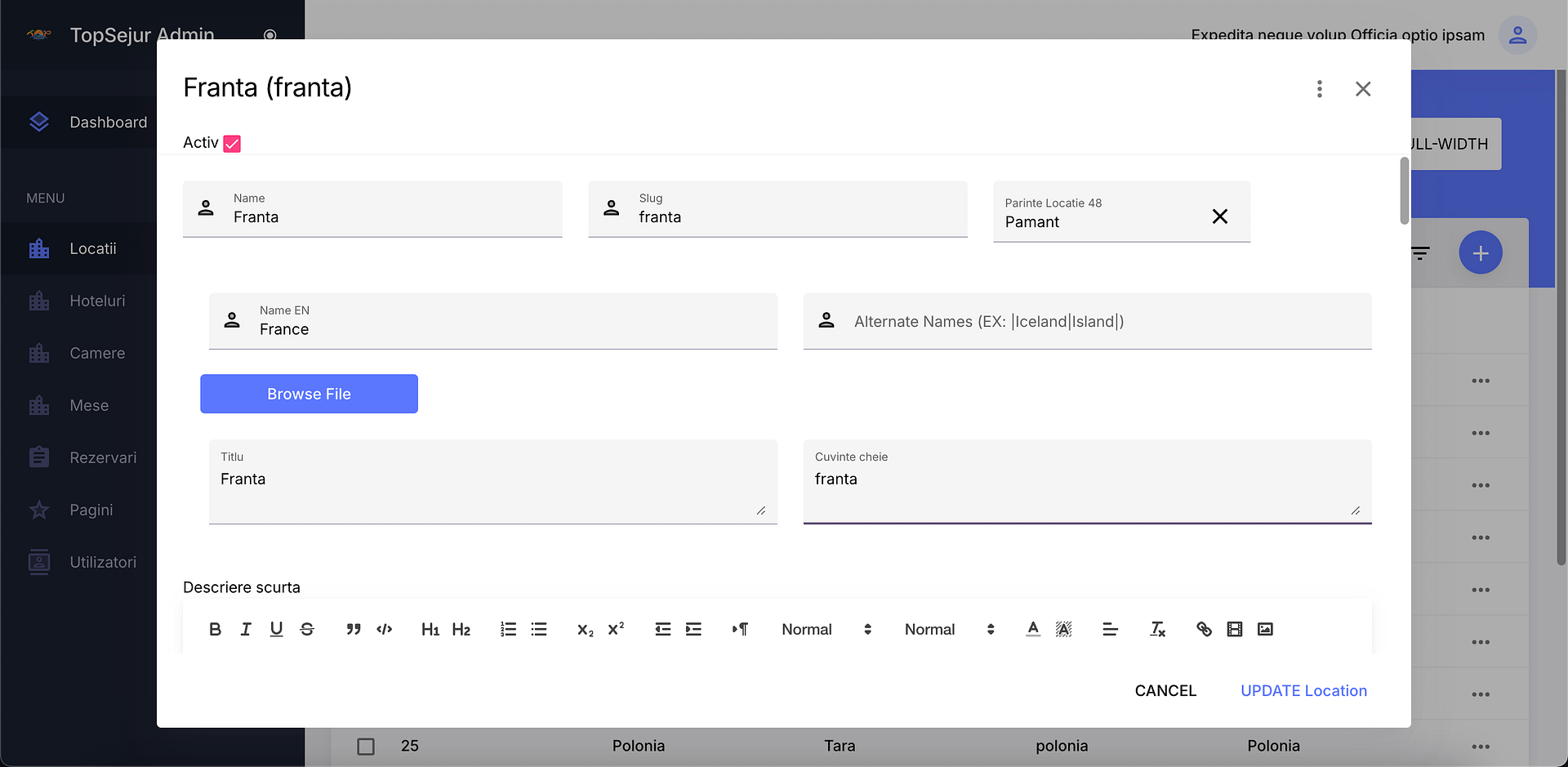Open the dialog's three-dot options menu
Viewport: 1568px width, 767px height.
point(1319,89)
